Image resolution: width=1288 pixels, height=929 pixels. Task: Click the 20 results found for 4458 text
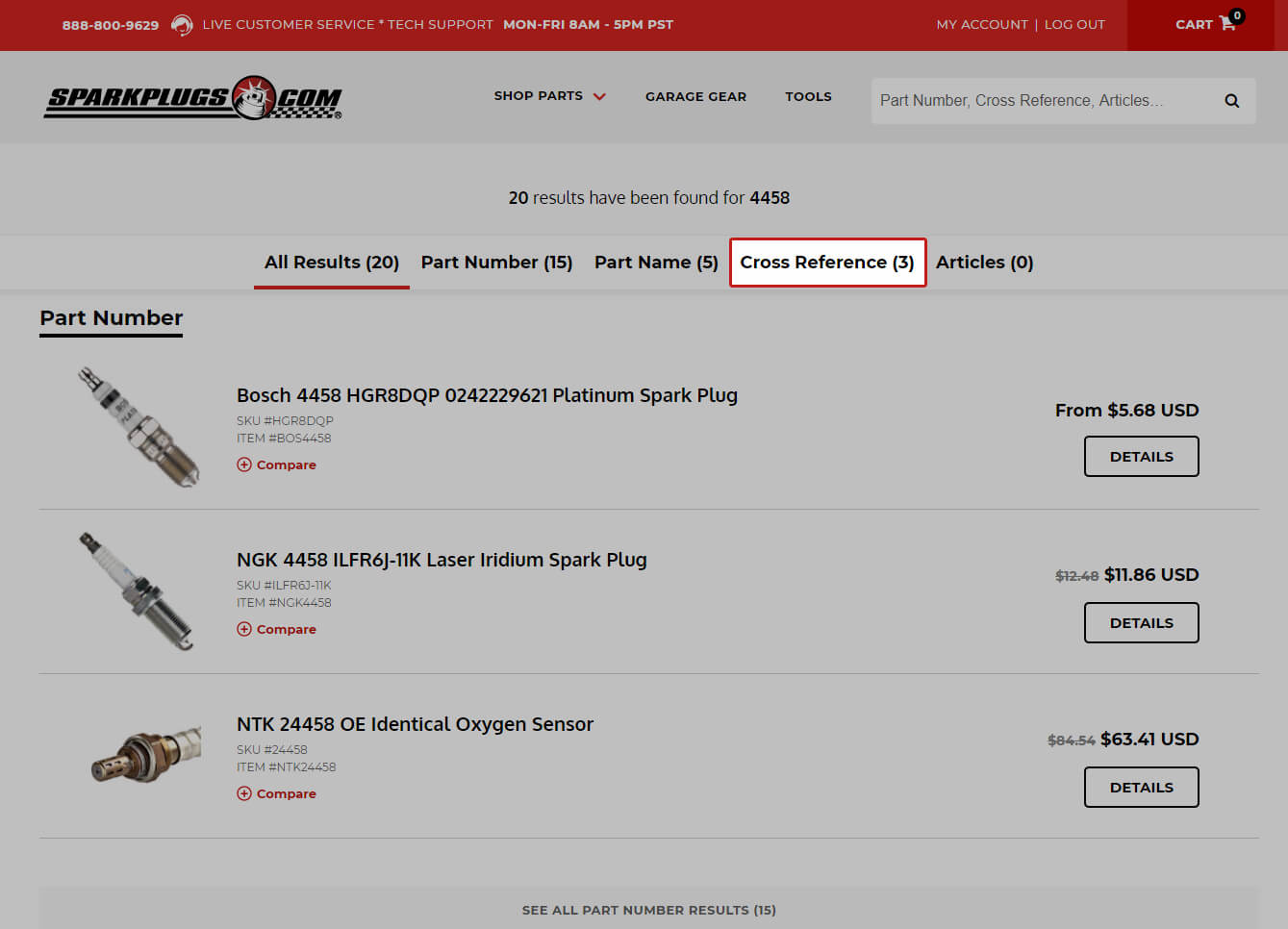[649, 198]
